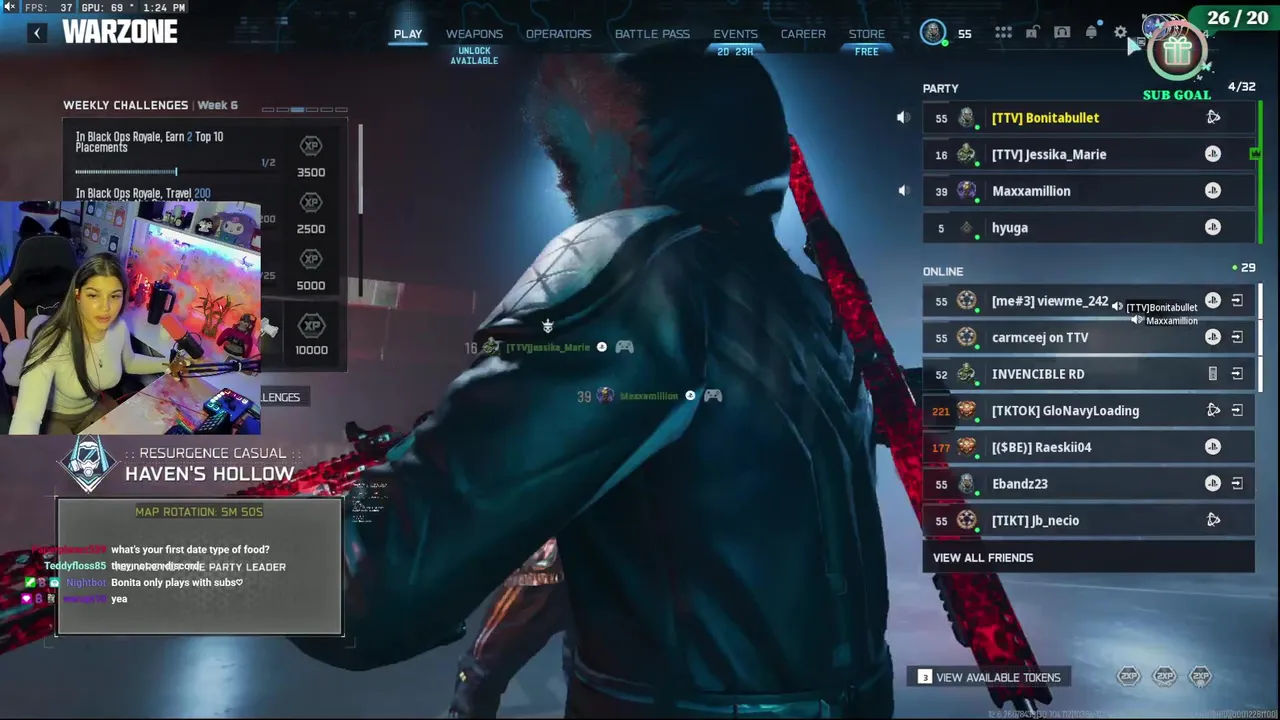Click controller icon next to Maxxamillion's lobby nameplate

(713, 396)
